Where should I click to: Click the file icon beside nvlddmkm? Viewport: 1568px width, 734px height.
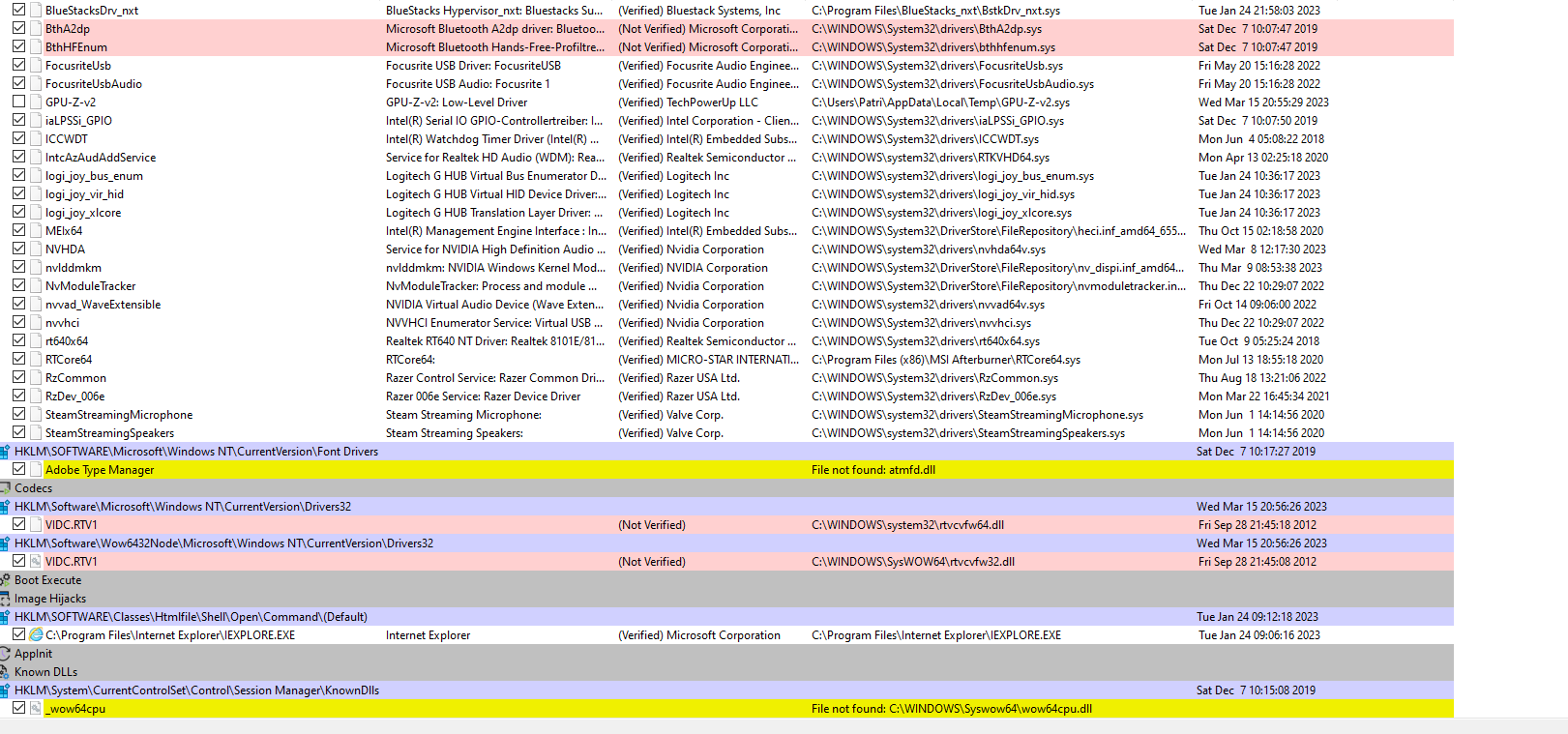[36, 268]
